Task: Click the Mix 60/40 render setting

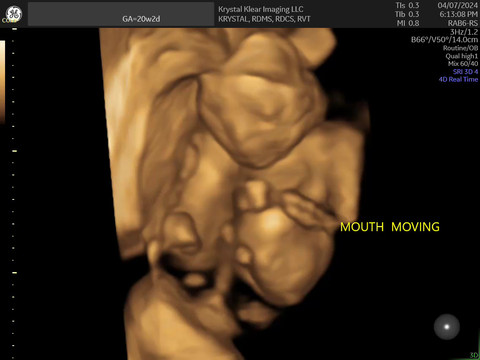Action: coord(463,63)
